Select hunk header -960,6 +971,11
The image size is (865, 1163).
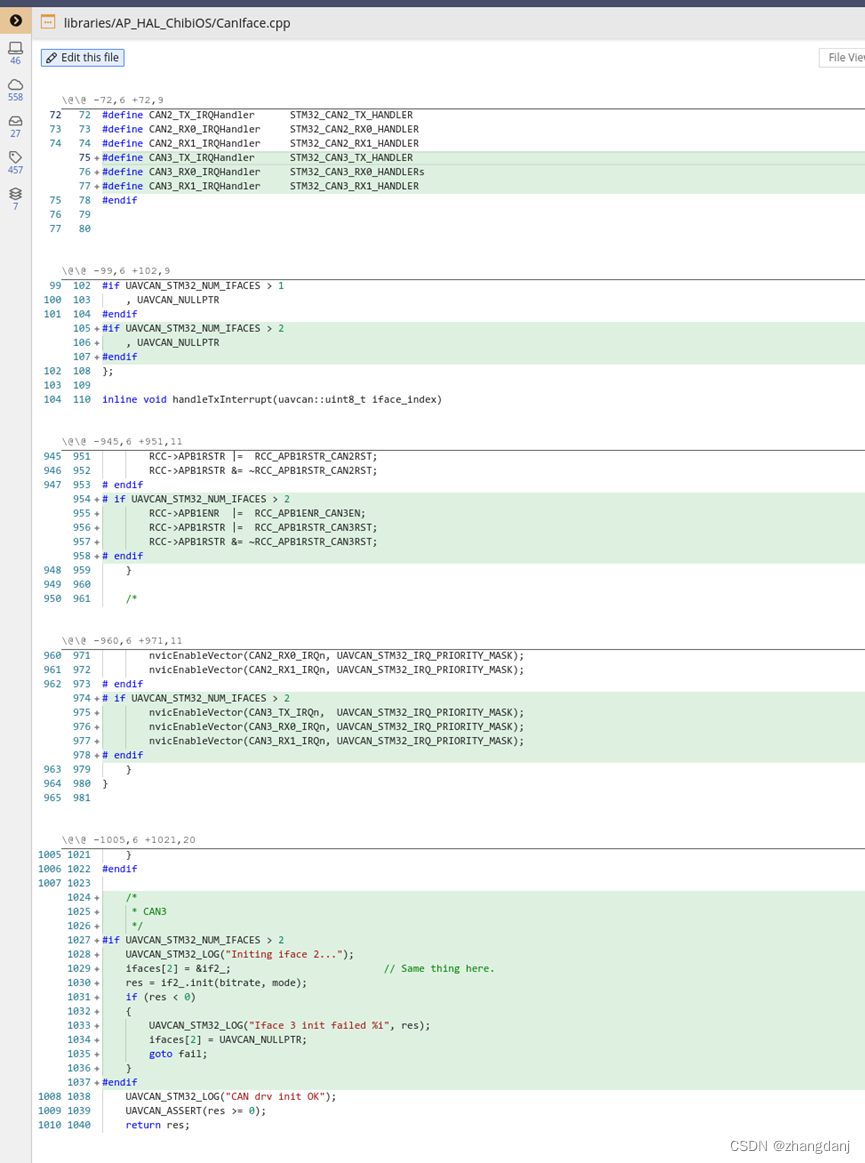(x=122, y=641)
